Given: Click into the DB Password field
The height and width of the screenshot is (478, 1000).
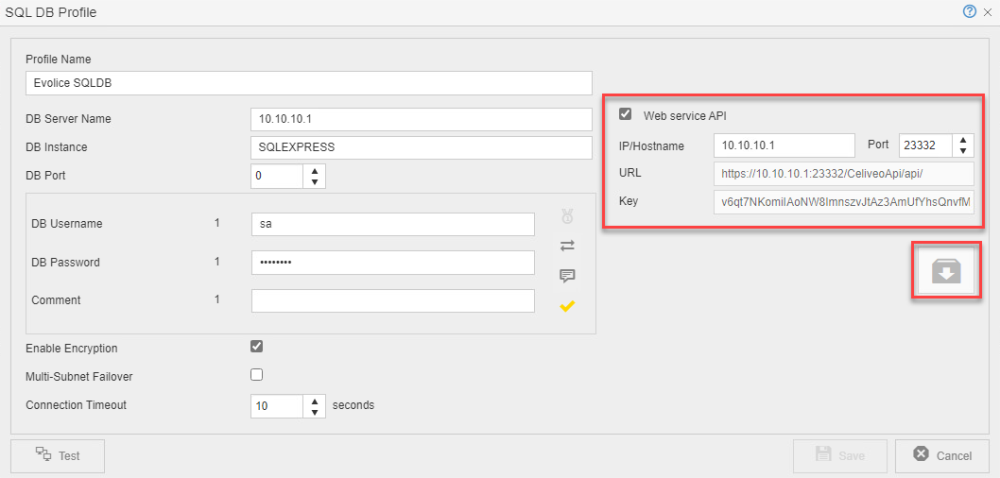Looking at the screenshot, I should click(x=392, y=262).
